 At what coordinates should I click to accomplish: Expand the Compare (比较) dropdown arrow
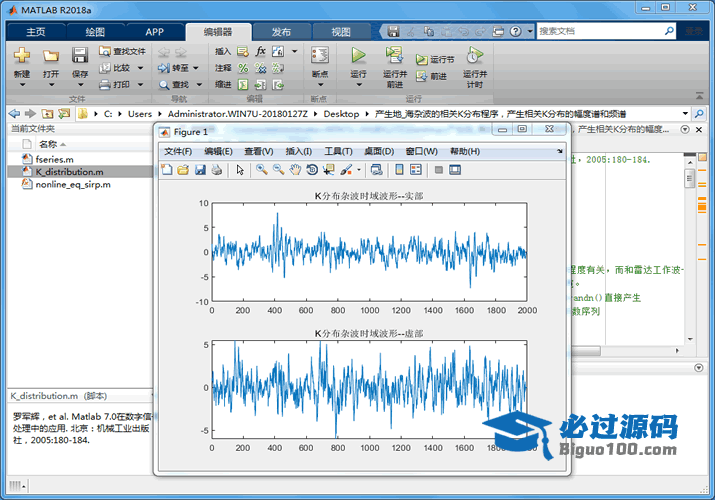tap(140, 68)
